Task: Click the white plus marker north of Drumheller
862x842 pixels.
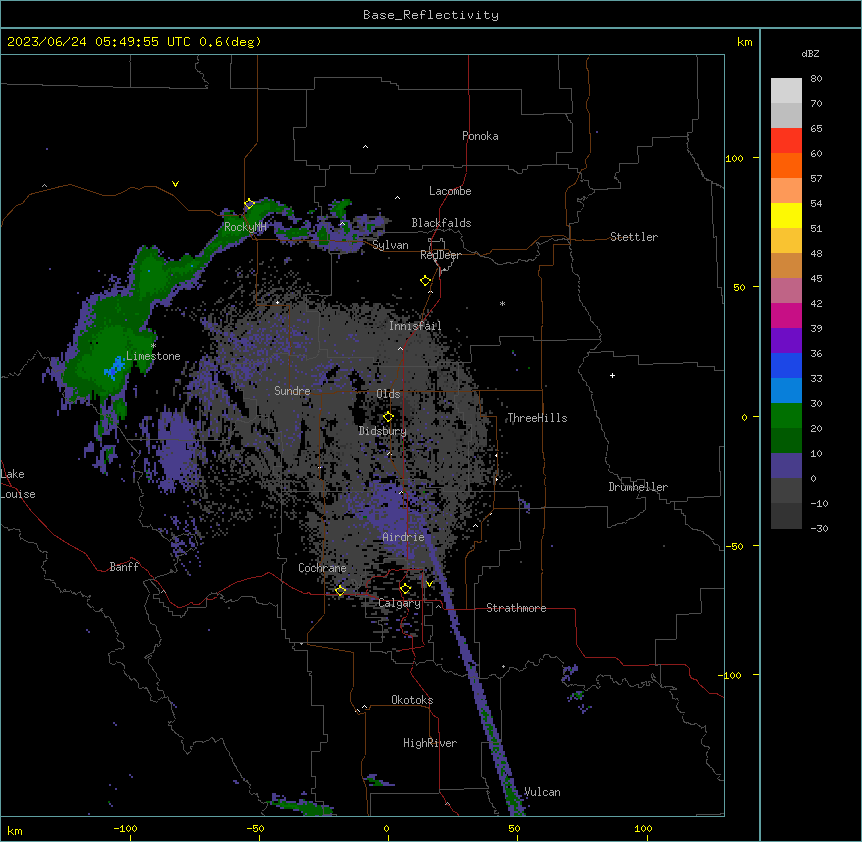Action: [x=612, y=375]
